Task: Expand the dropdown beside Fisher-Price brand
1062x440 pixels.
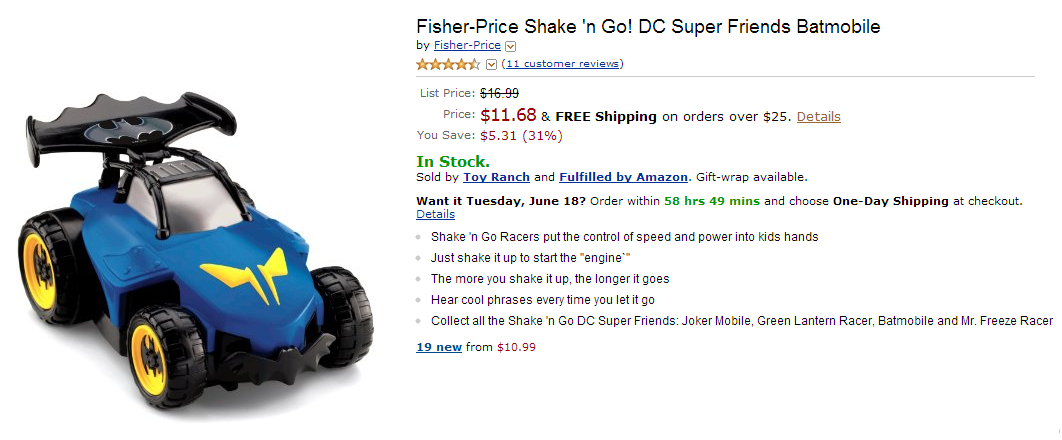Action: click(511, 46)
